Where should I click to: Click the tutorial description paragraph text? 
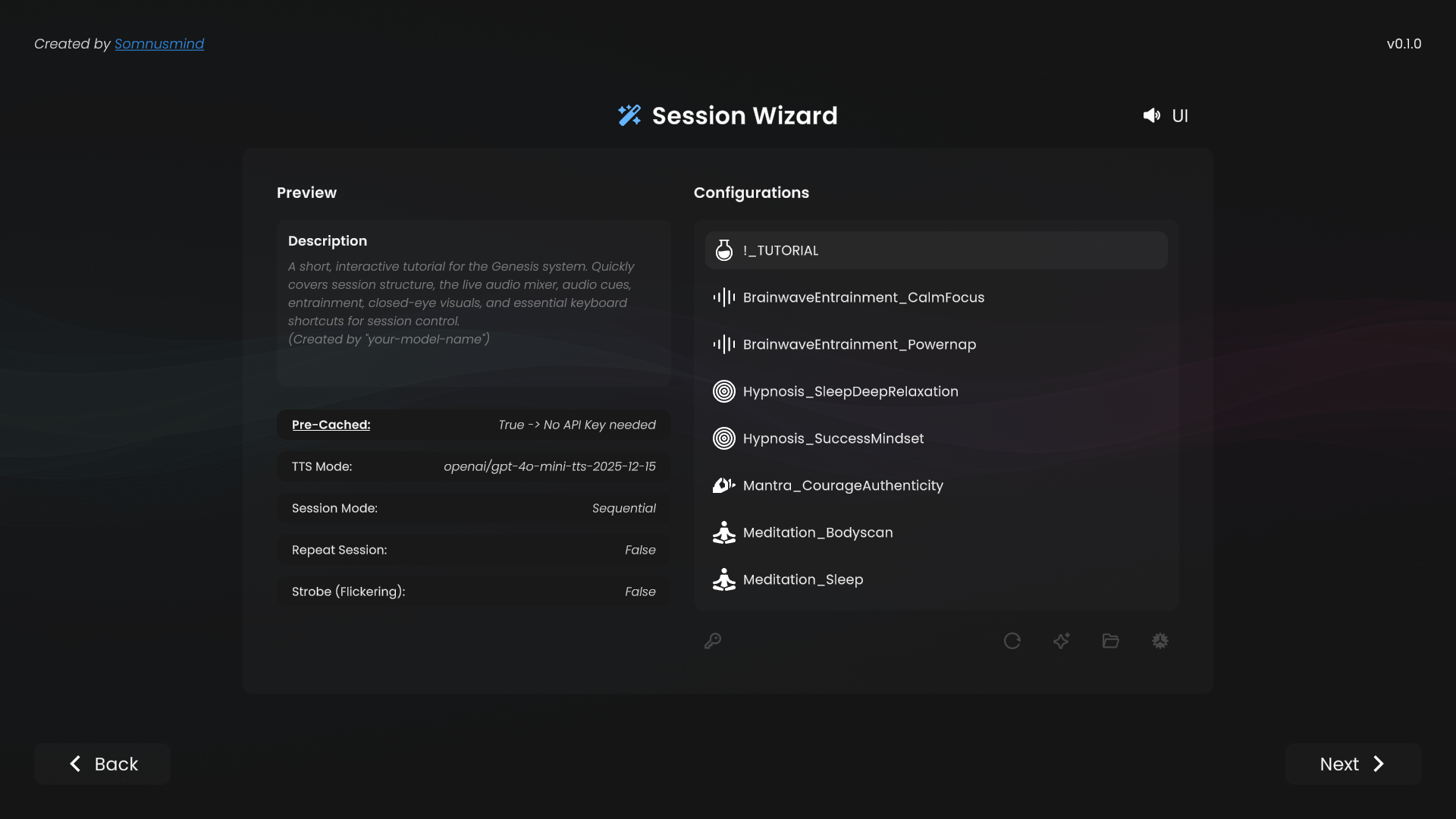[x=463, y=303]
